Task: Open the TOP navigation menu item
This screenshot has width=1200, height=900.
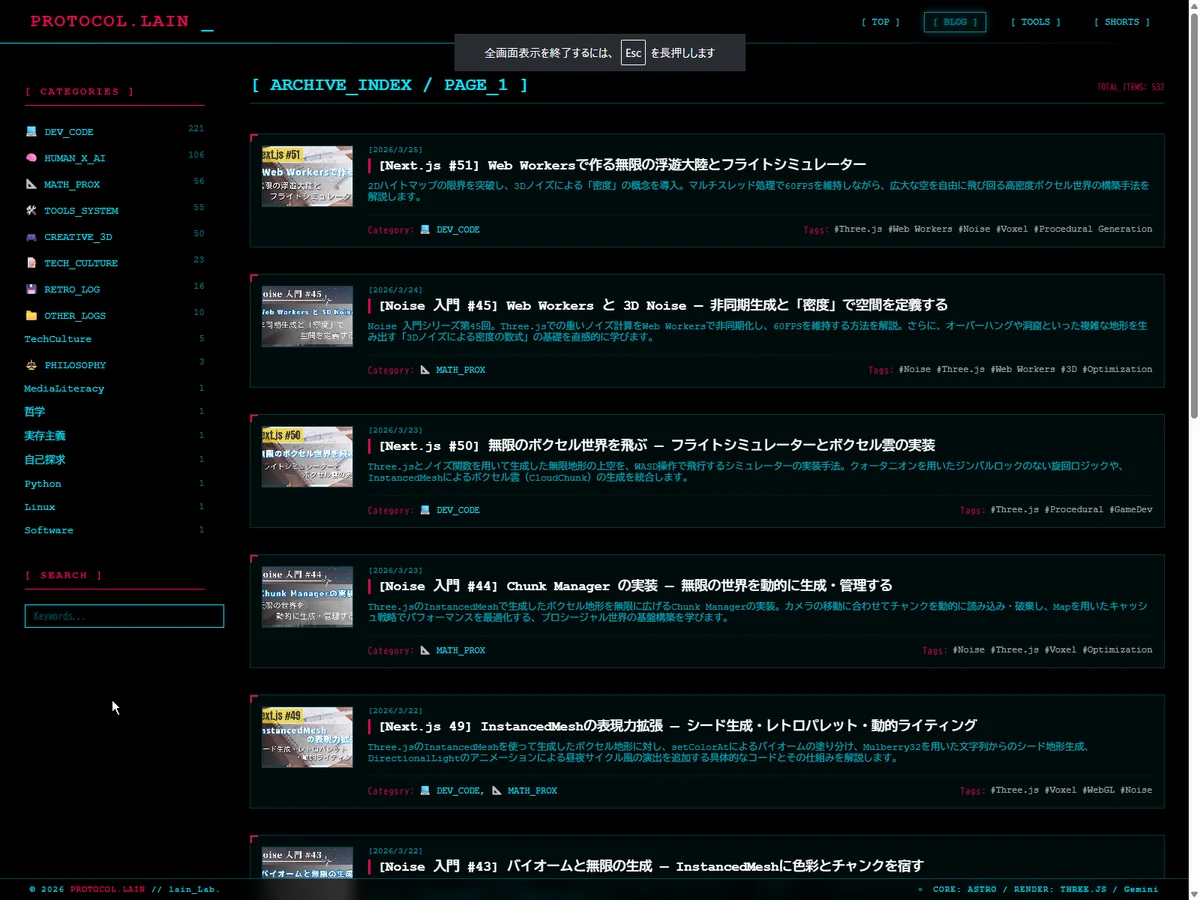Action: [880, 22]
